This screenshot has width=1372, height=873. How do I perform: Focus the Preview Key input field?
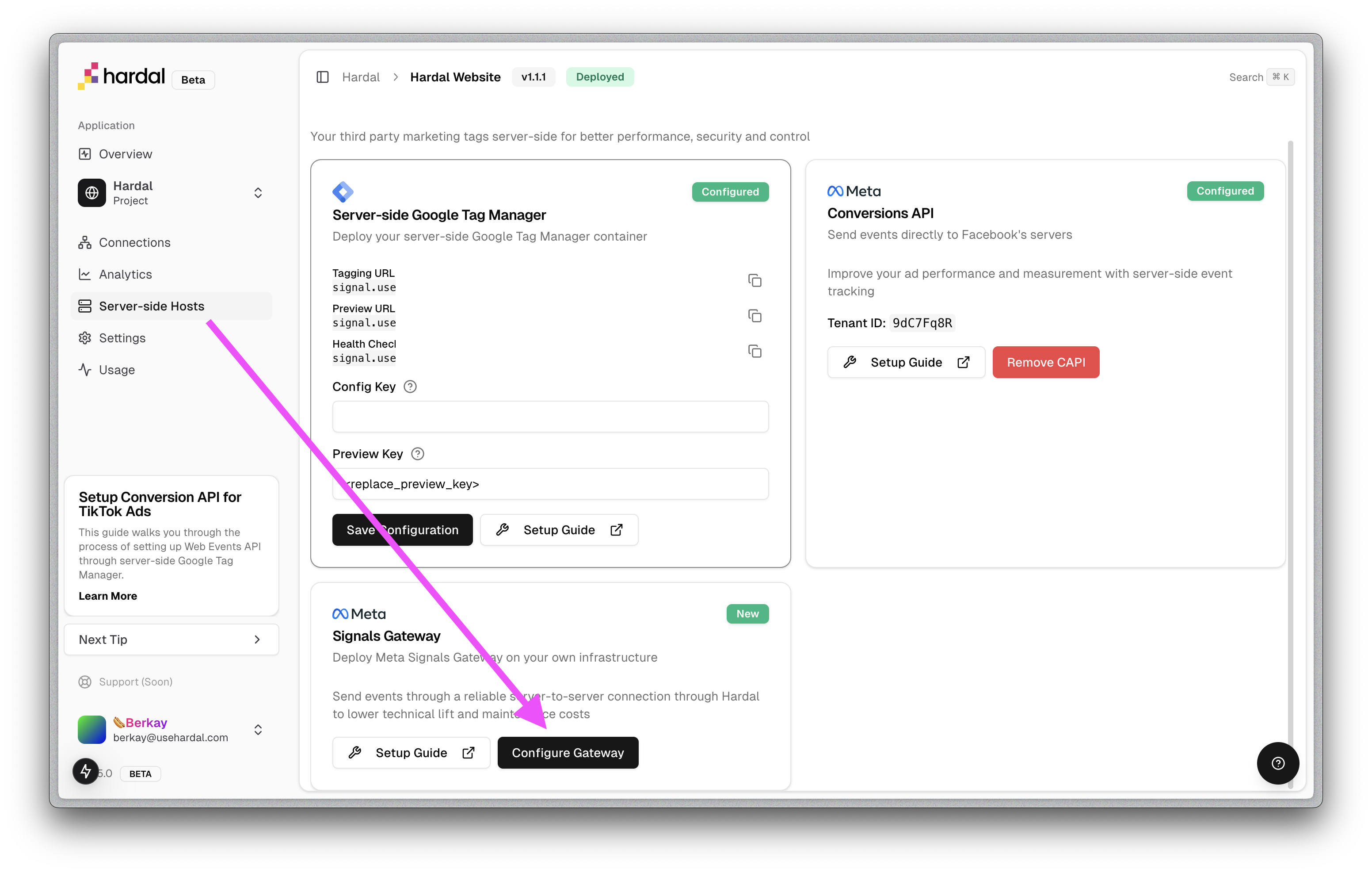point(550,484)
